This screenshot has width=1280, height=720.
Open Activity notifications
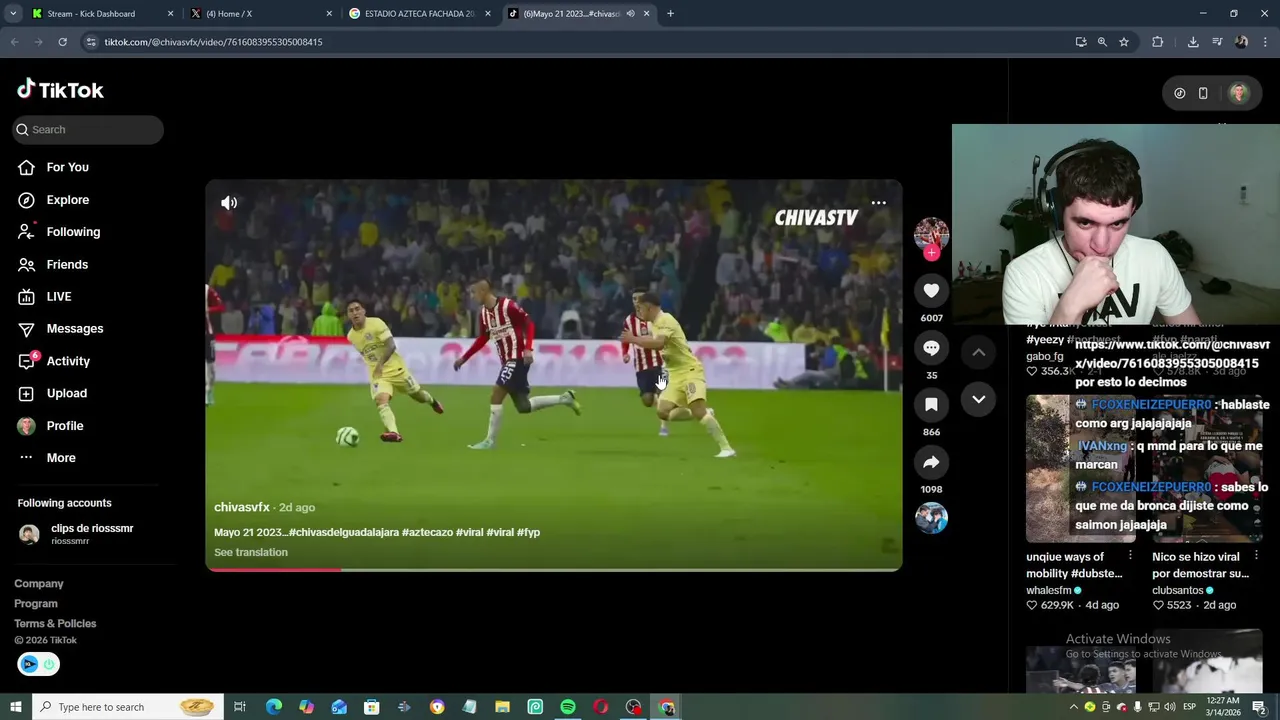pos(68,361)
